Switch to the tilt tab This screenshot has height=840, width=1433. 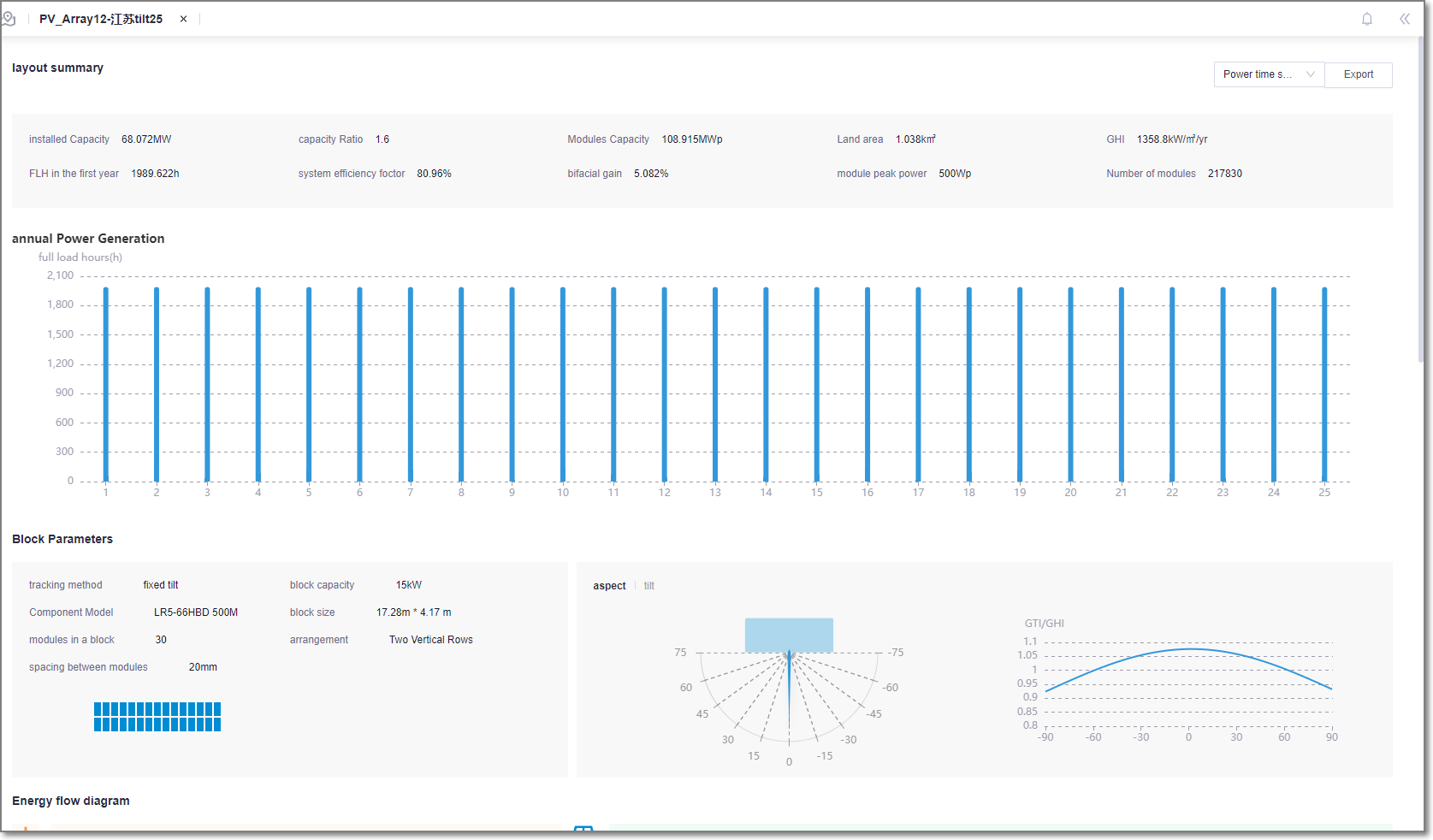coord(649,586)
